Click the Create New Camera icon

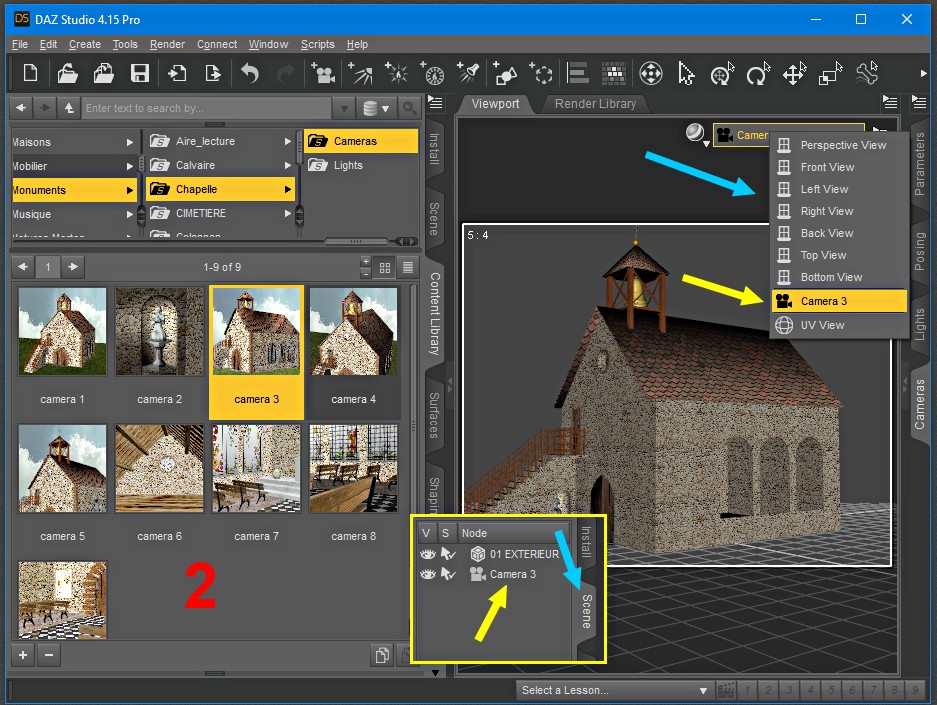323,74
